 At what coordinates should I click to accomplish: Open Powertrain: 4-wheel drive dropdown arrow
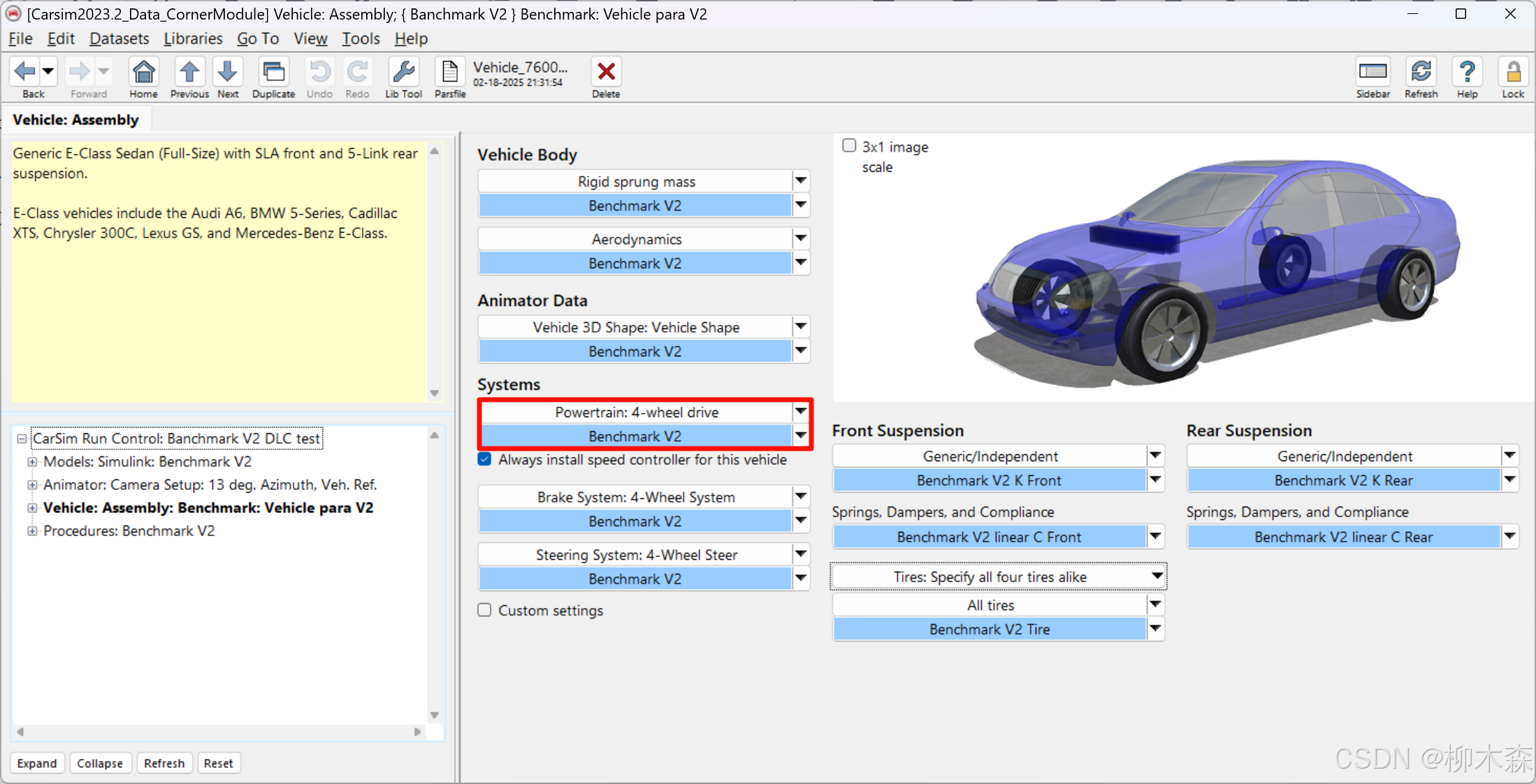(801, 412)
